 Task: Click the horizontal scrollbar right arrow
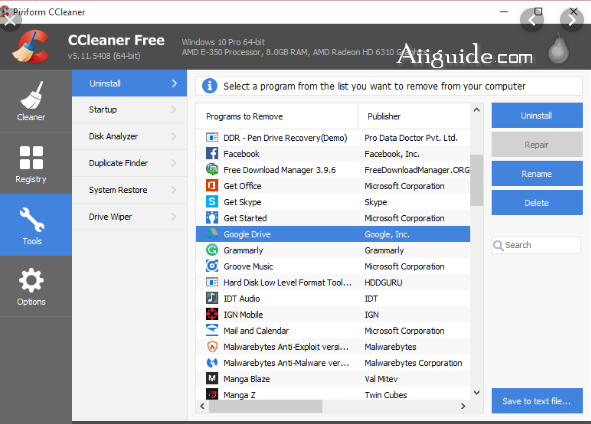(463, 406)
